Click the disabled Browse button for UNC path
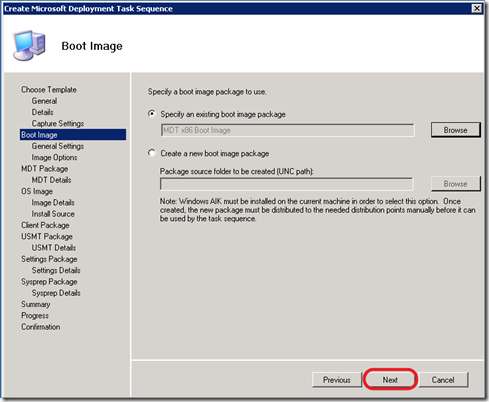The height and width of the screenshot is (402, 489). 455,184
